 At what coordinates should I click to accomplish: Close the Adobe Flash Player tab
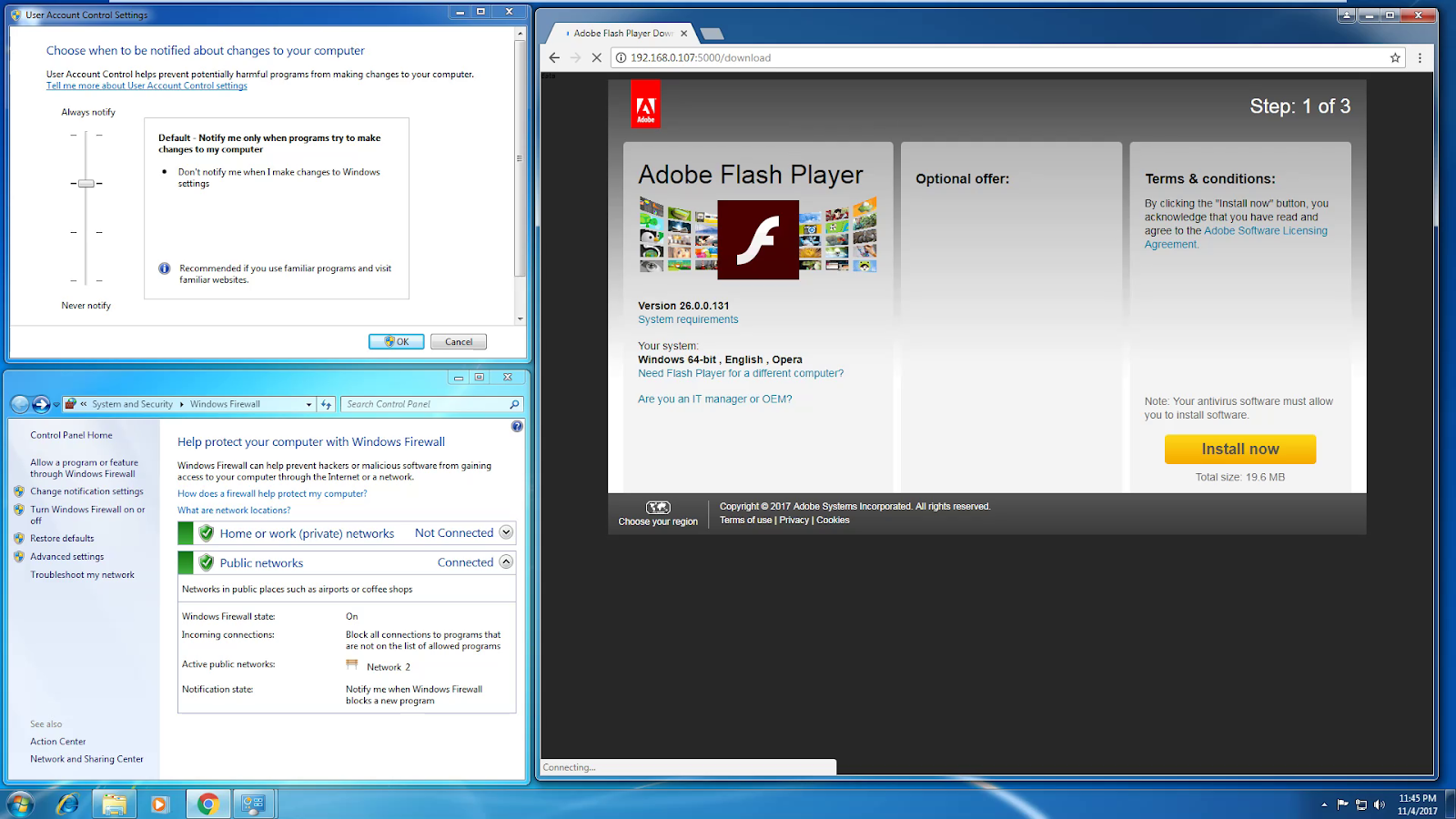[684, 33]
